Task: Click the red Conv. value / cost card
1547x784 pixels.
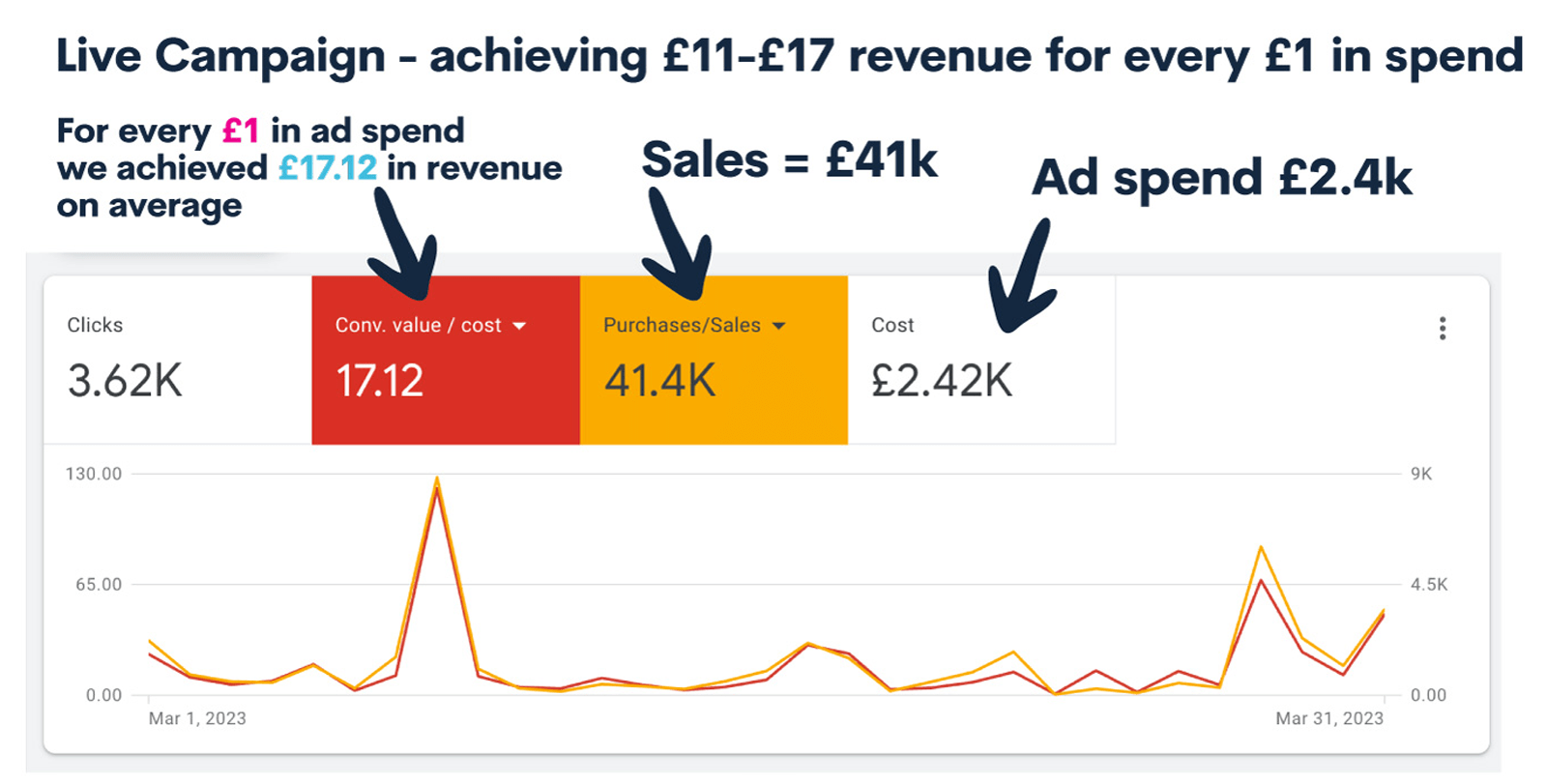Action: click(446, 361)
